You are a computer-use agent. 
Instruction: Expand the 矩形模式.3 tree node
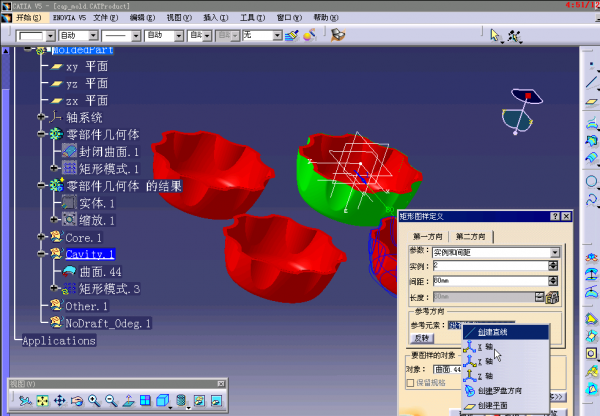[x=54, y=288]
